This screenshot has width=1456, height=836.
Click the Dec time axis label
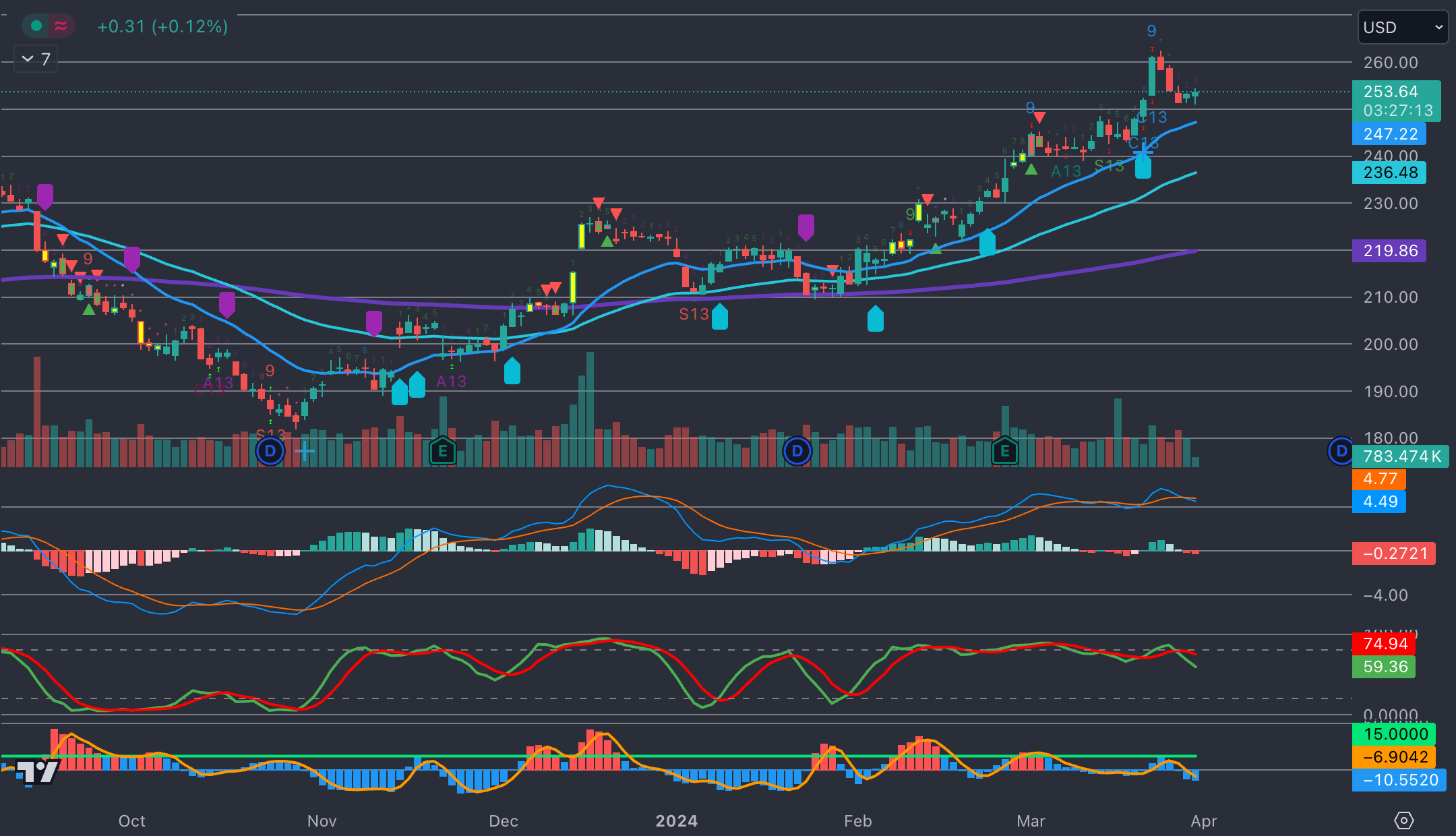(504, 820)
